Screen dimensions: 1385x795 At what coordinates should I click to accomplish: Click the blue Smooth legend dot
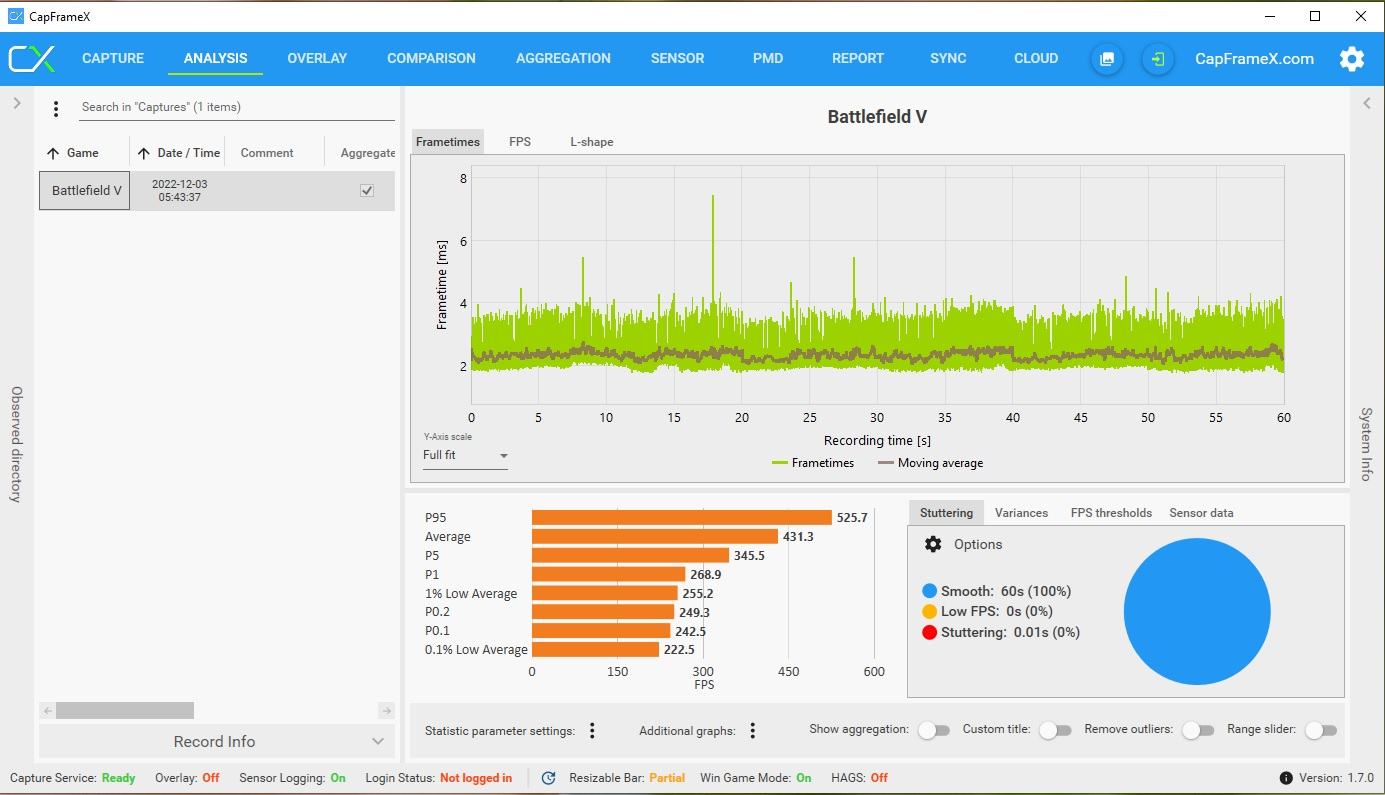pyautogui.click(x=929, y=591)
